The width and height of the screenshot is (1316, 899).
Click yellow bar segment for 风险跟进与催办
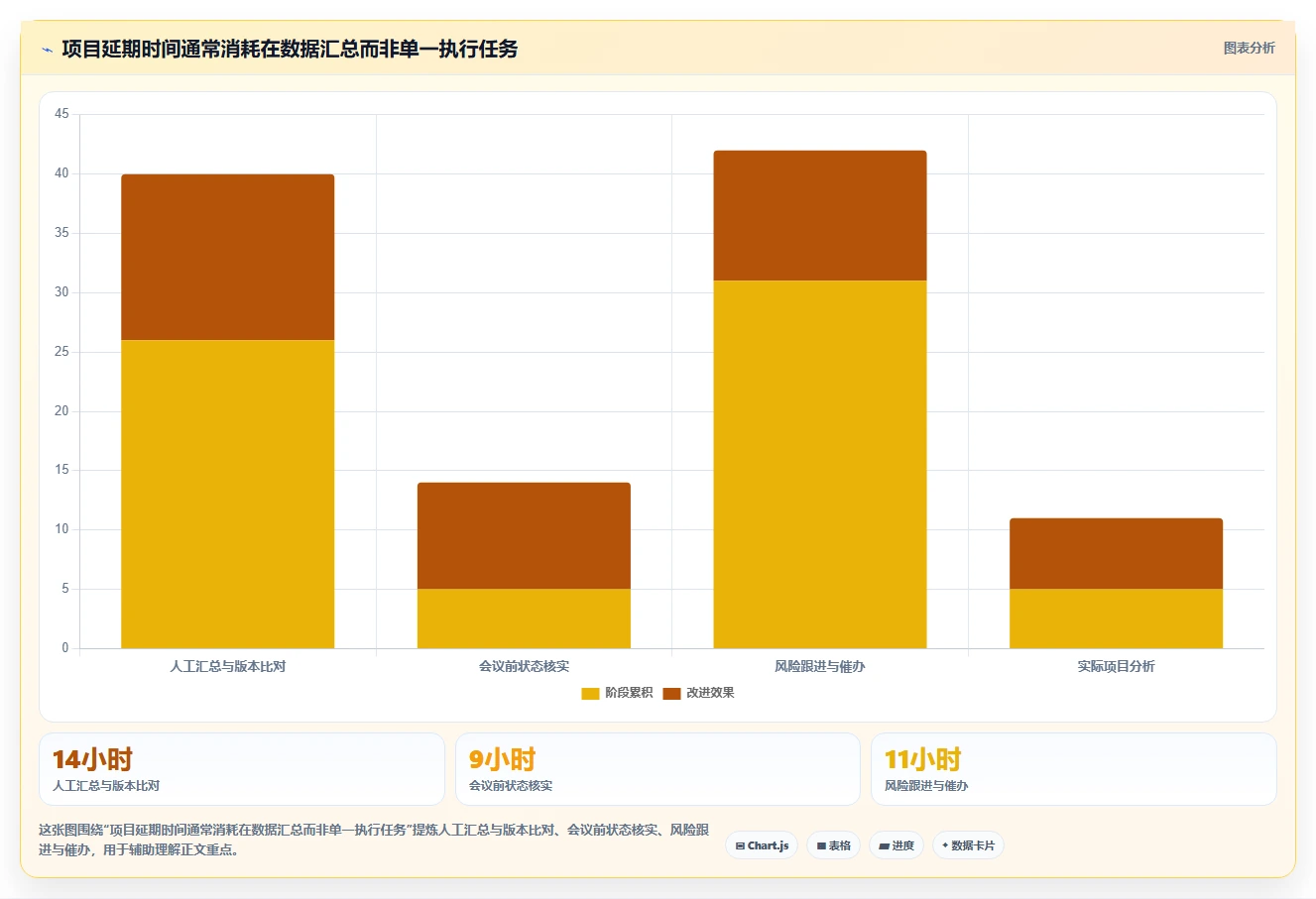tap(820, 465)
